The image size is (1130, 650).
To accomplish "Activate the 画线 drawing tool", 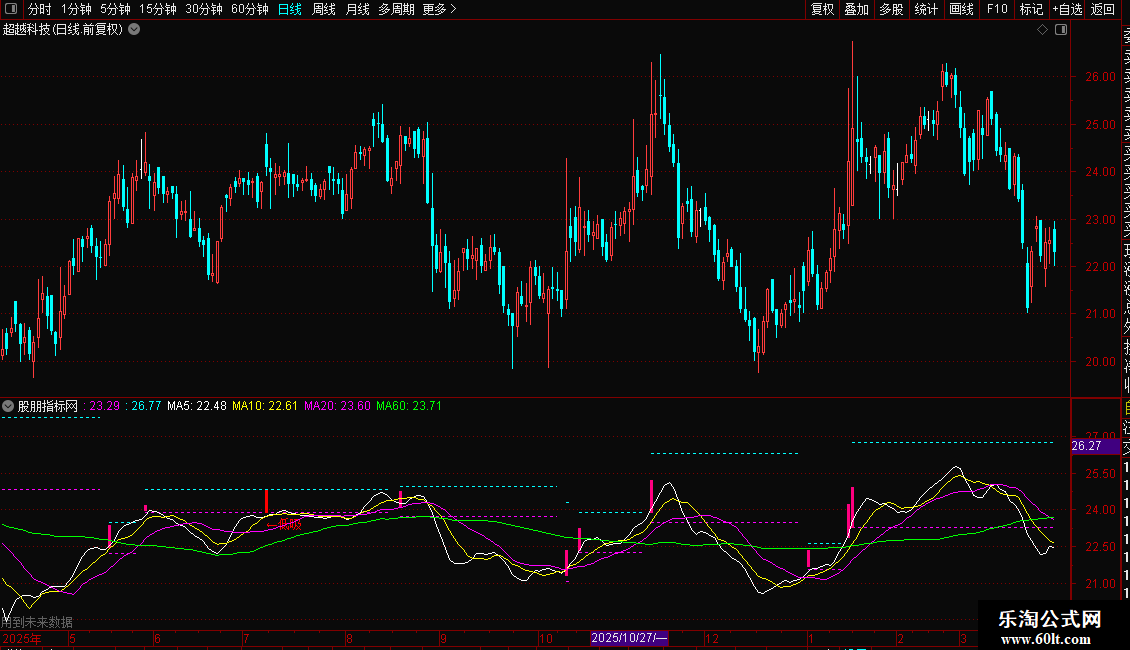I will 961,9.
